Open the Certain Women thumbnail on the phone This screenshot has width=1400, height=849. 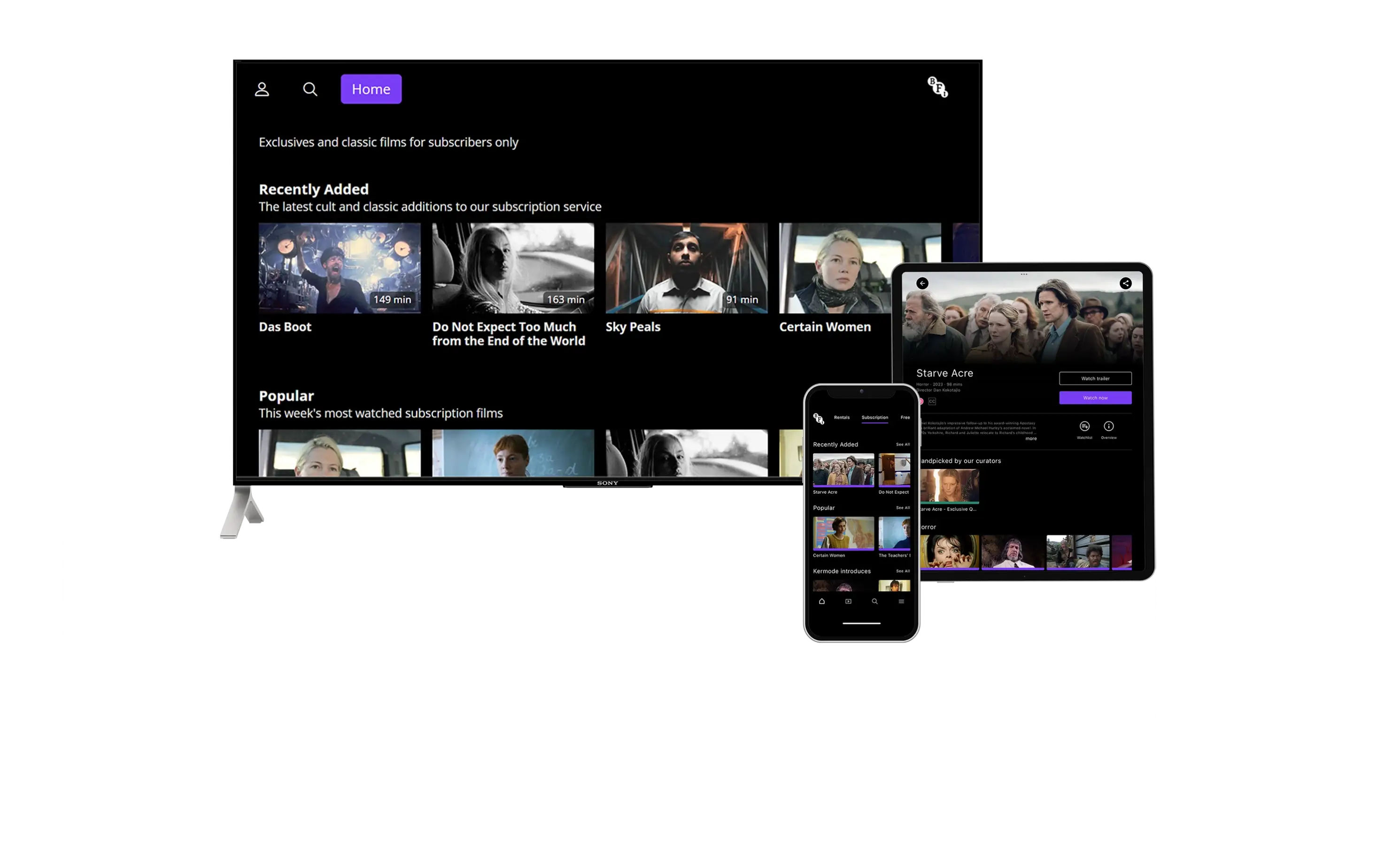[843, 534]
